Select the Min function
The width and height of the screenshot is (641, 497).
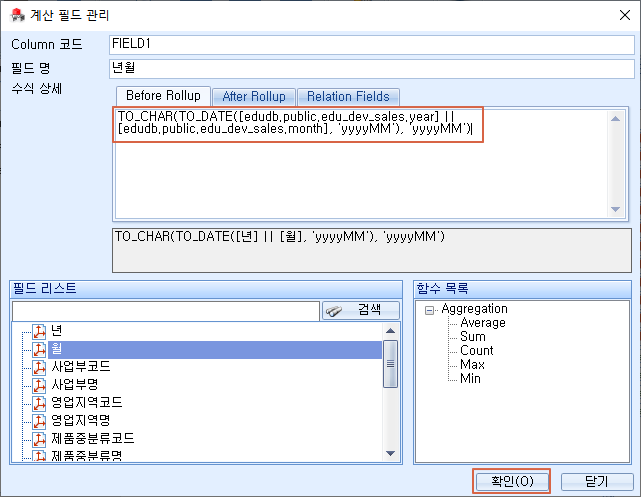click(470, 378)
